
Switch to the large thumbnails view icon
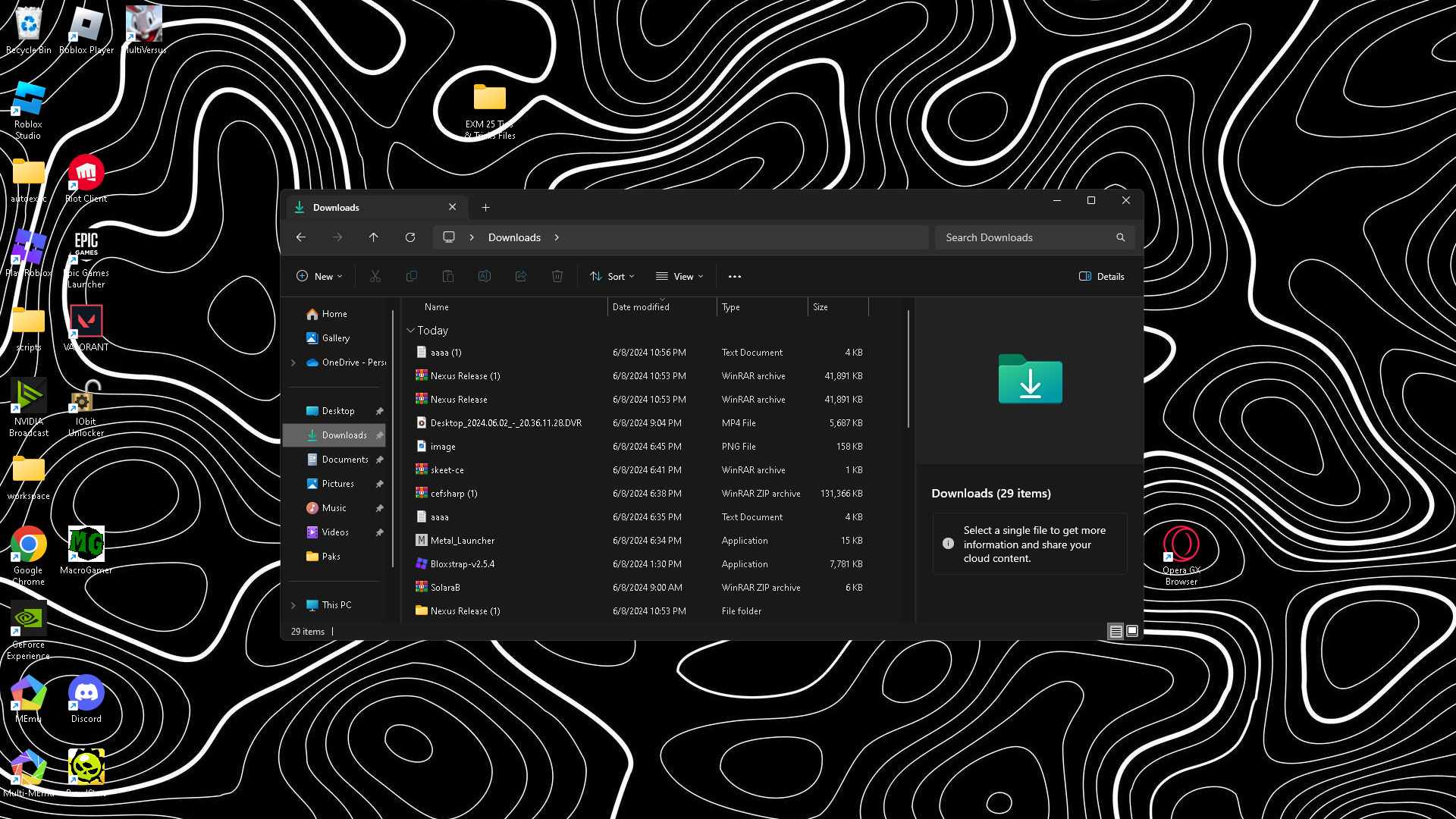pos(1132,632)
